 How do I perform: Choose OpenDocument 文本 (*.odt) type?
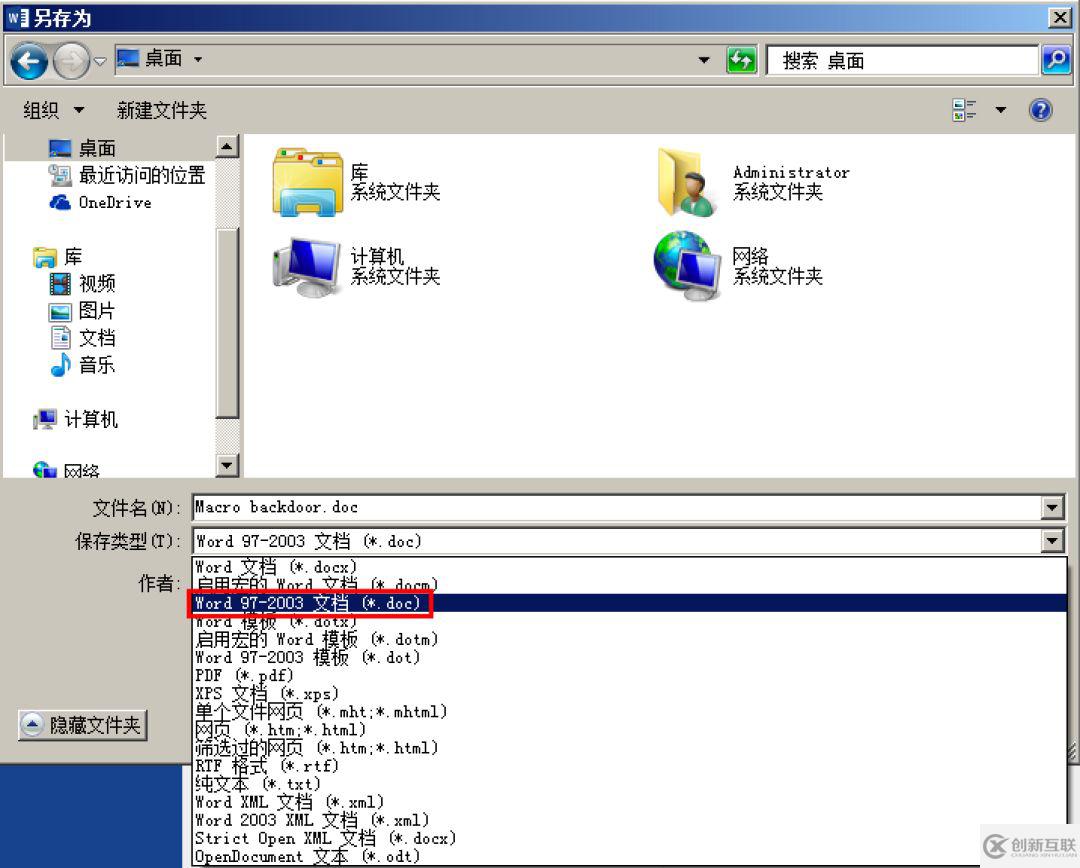tap(629, 856)
